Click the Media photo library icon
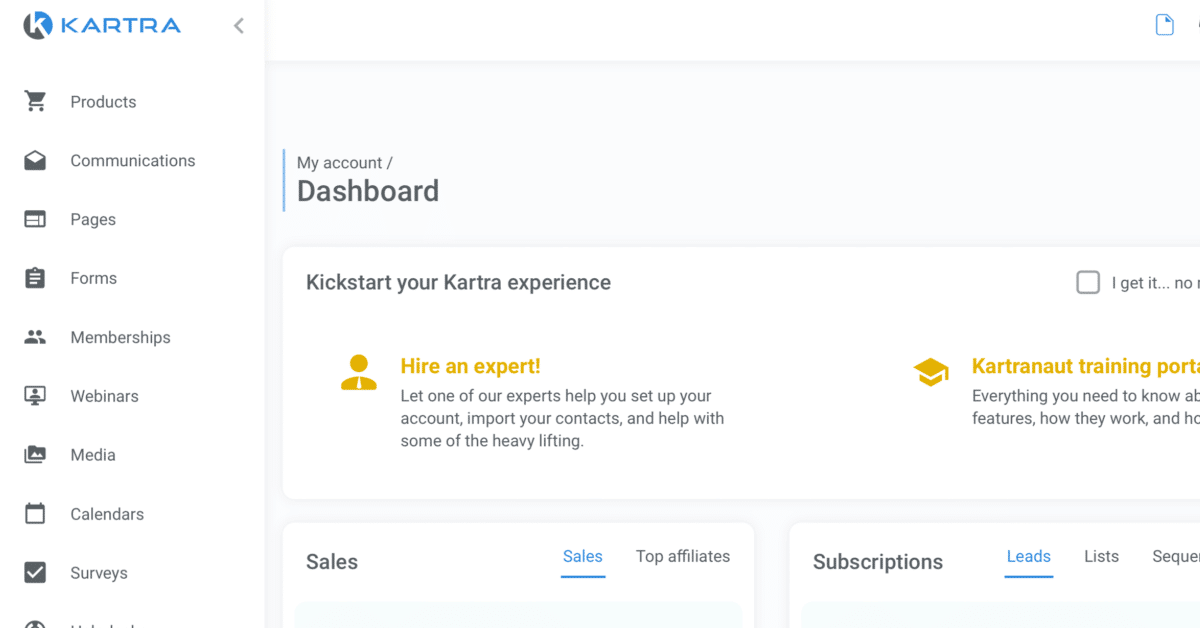The image size is (1200, 628). coord(35,455)
